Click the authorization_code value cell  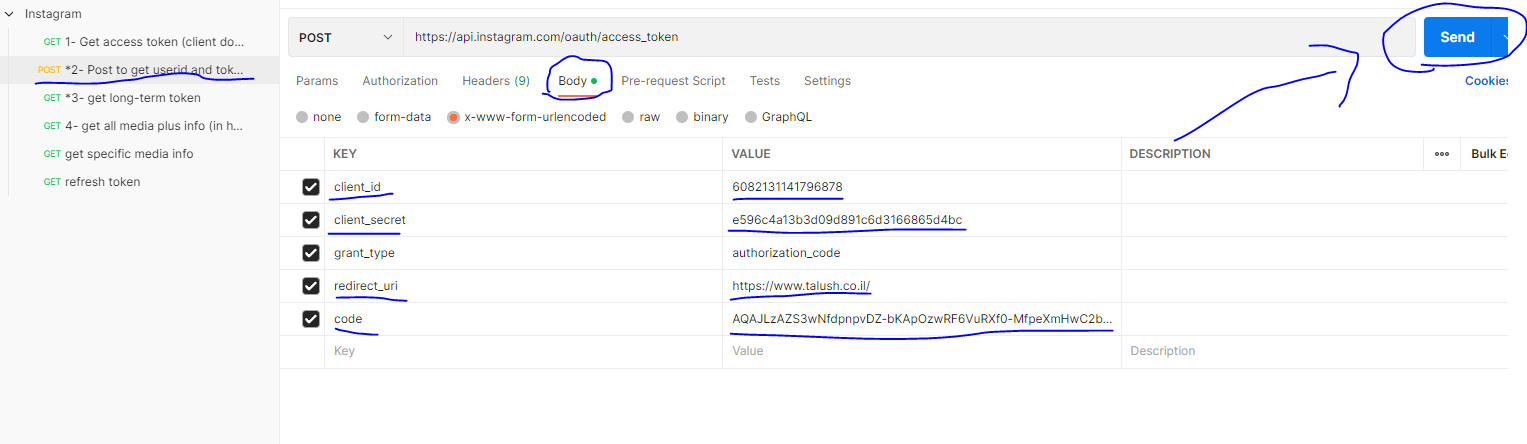[922, 253]
